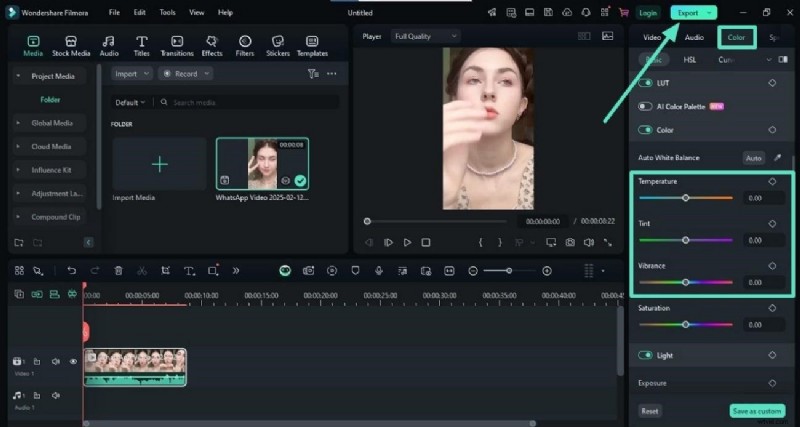This screenshot has height=427, width=800.
Task: Open the Stickers library
Action: click(x=277, y=45)
